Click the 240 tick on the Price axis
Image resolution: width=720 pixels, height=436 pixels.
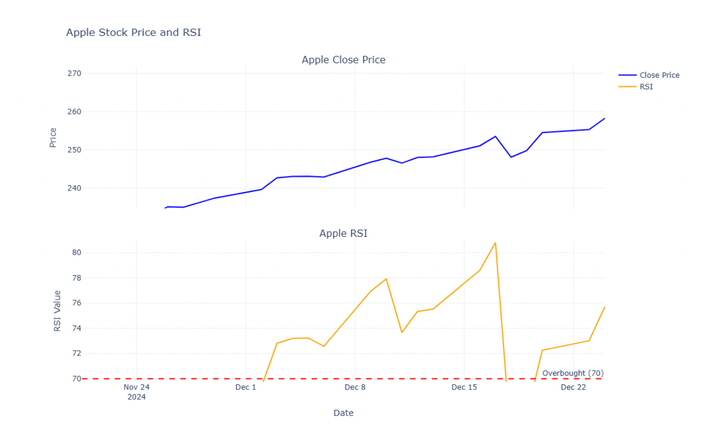(x=74, y=188)
